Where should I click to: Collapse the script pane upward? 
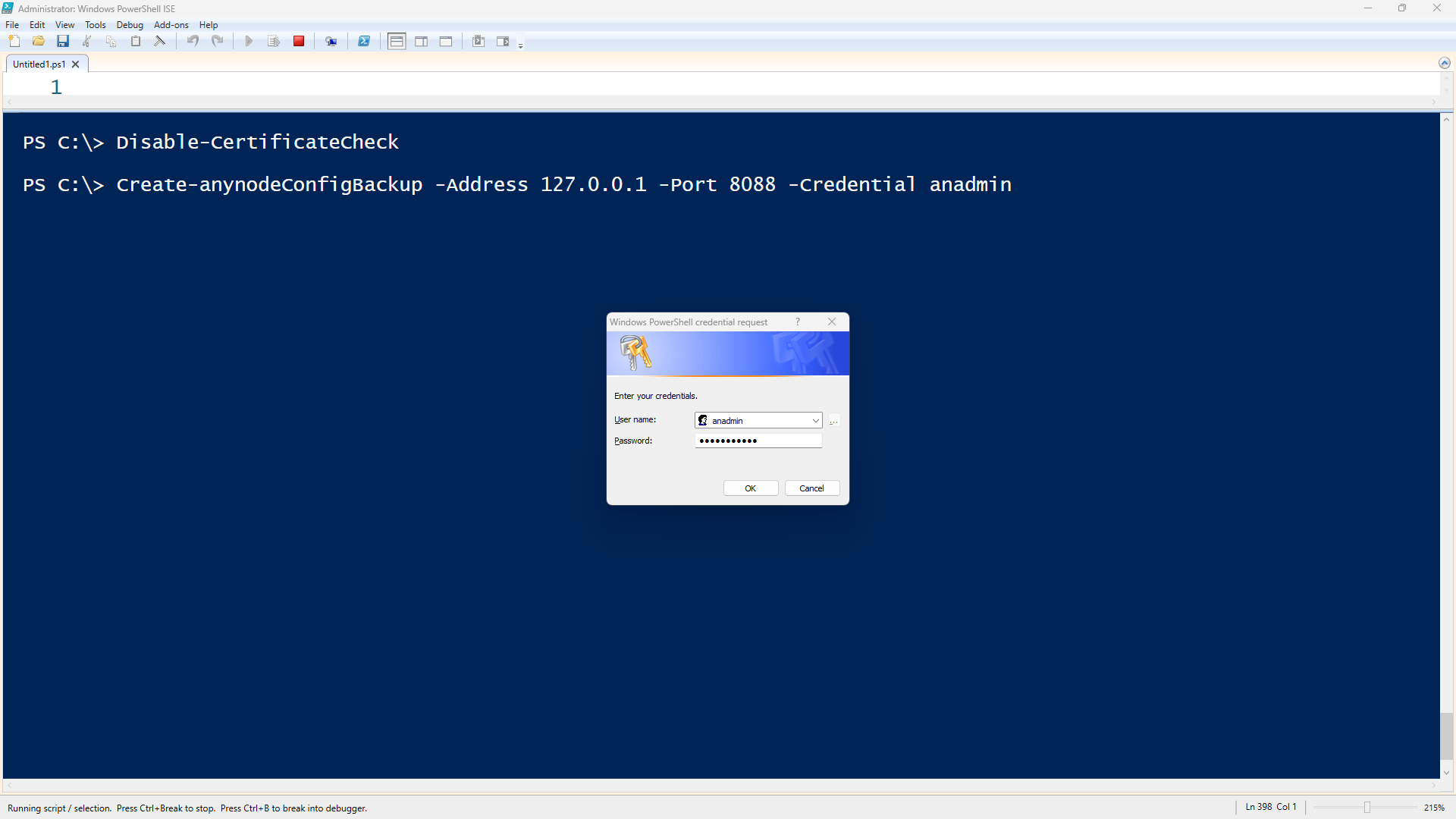(1445, 64)
